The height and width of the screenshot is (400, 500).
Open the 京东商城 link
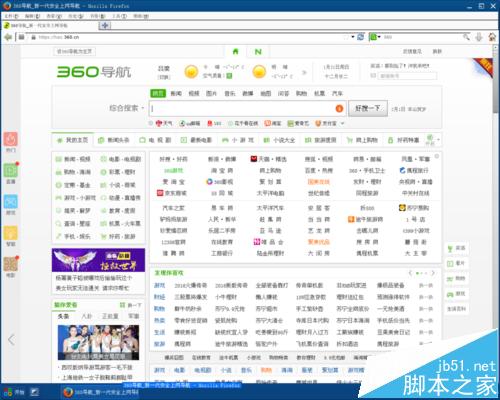[172, 193]
